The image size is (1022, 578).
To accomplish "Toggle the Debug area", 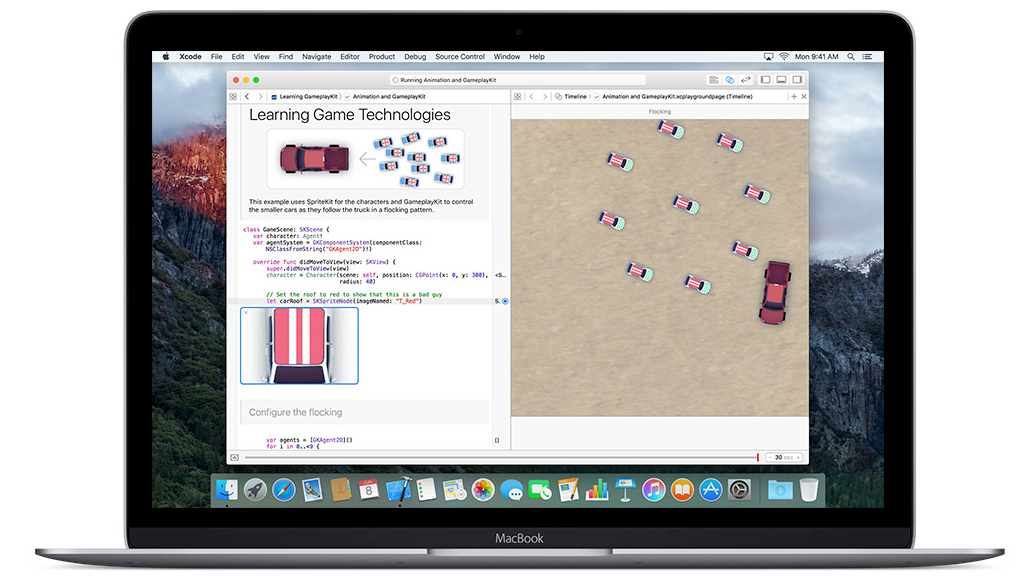I will 780,80.
